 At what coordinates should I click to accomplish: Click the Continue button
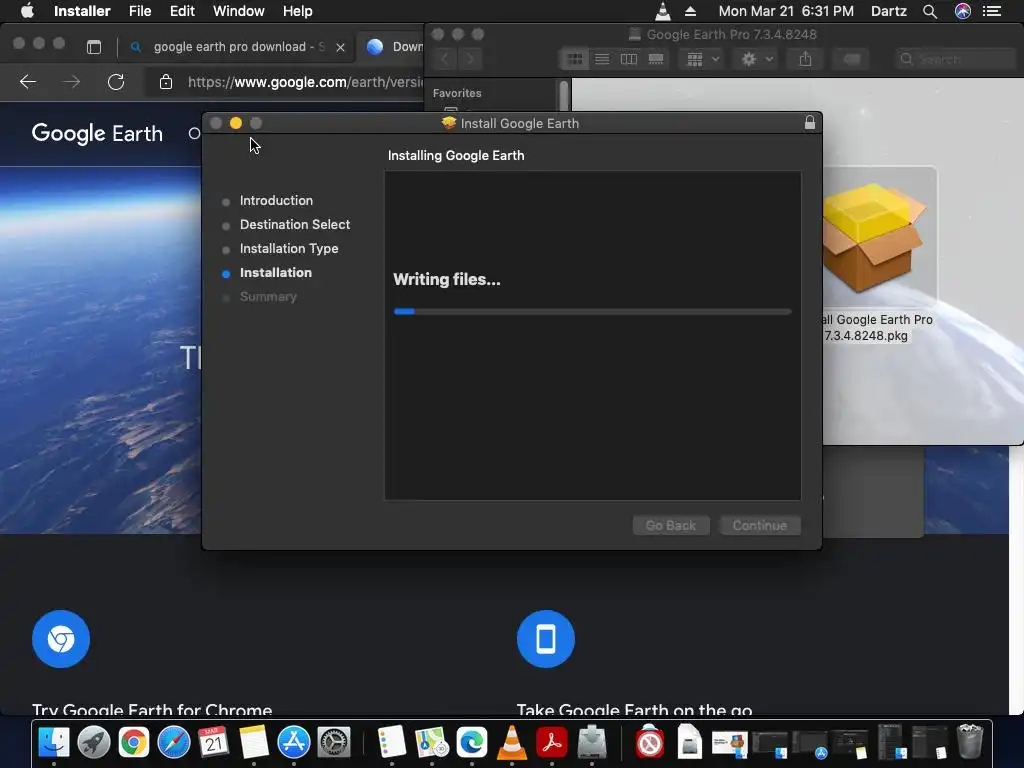(760, 525)
